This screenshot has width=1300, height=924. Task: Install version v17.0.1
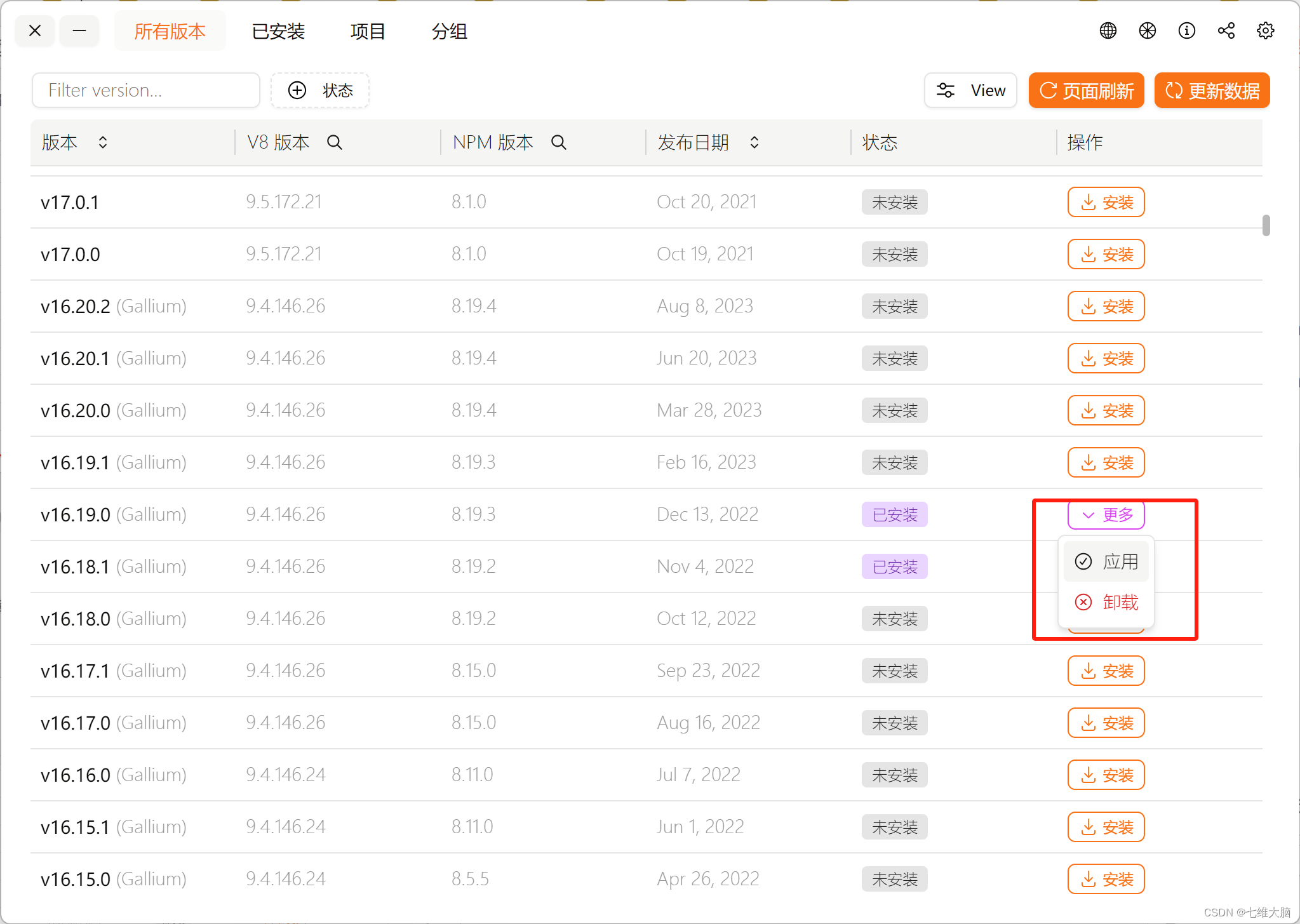point(1106,202)
